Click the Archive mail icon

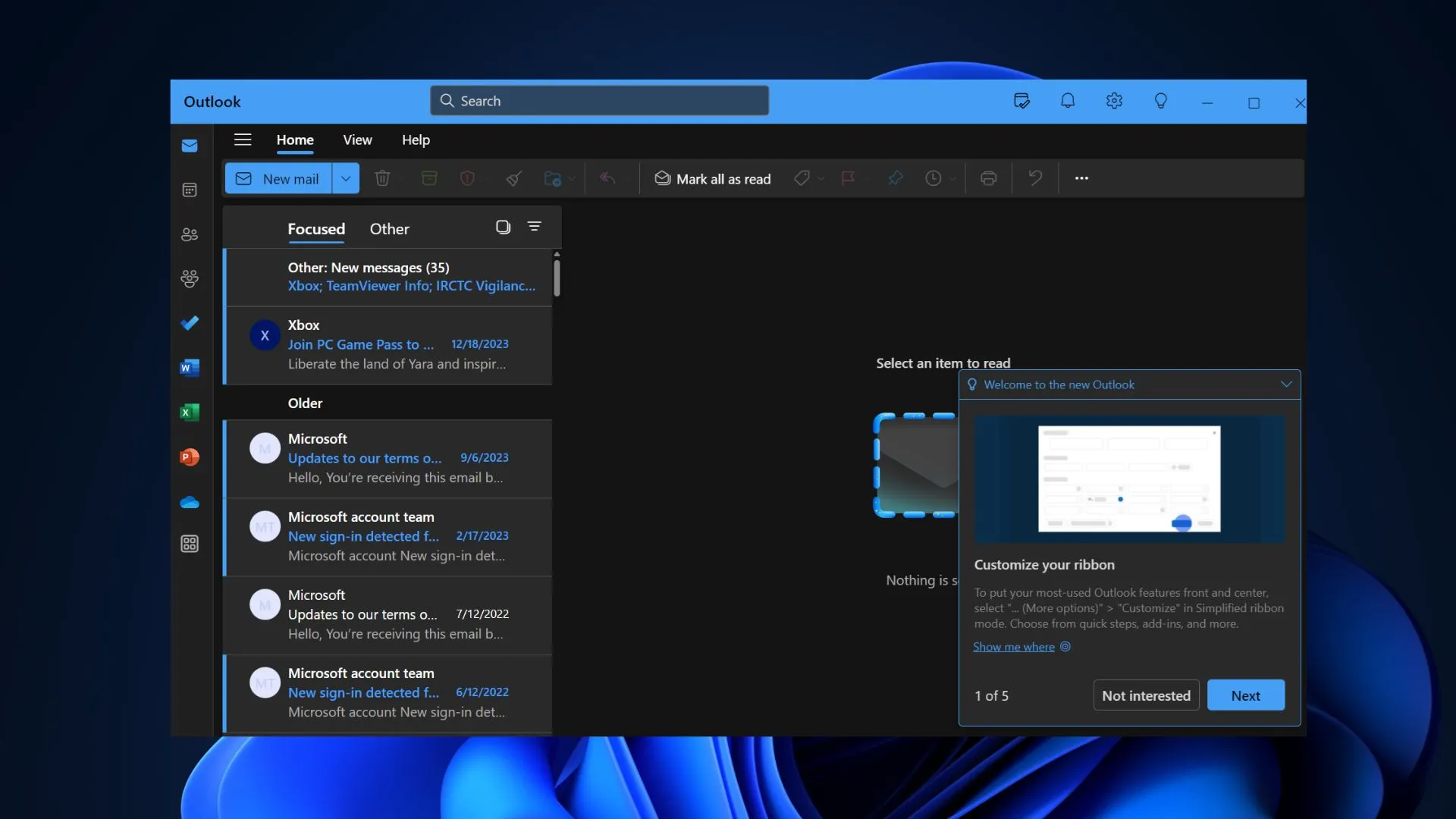pyautogui.click(x=428, y=177)
